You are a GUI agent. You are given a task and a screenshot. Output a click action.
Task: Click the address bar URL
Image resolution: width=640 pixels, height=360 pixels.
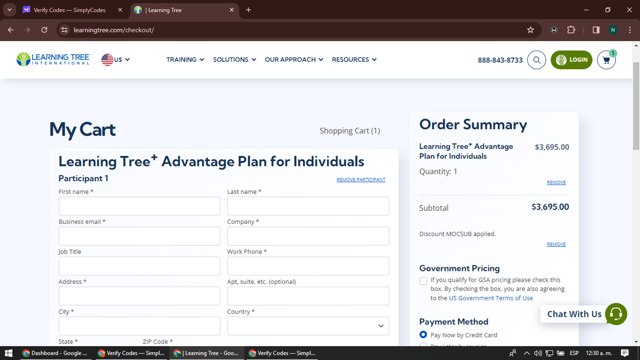coord(114,30)
